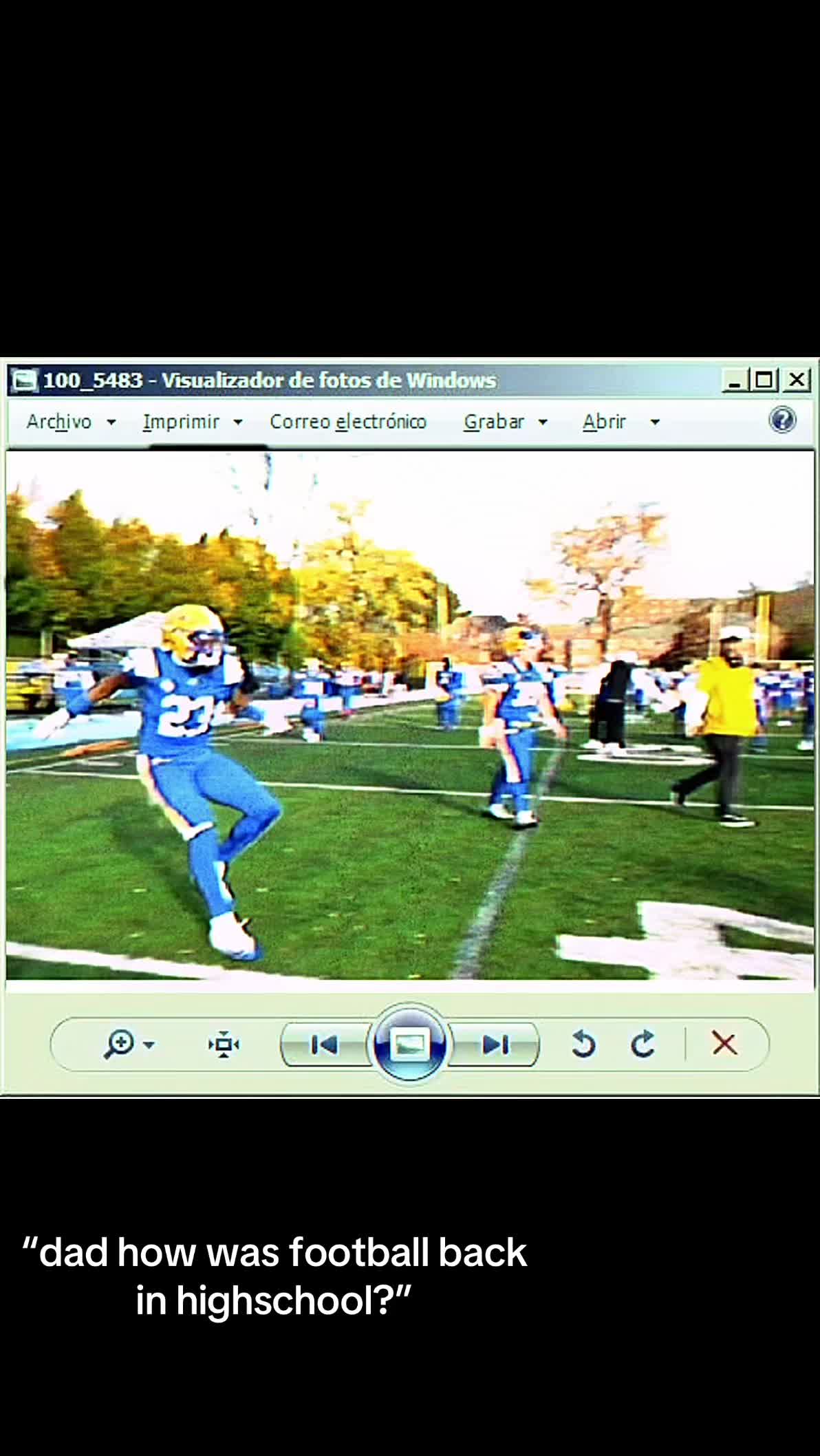The height and width of the screenshot is (1456, 820).
Task: Start the slideshow with center button
Action: pyautogui.click(x=409, y=1045)
